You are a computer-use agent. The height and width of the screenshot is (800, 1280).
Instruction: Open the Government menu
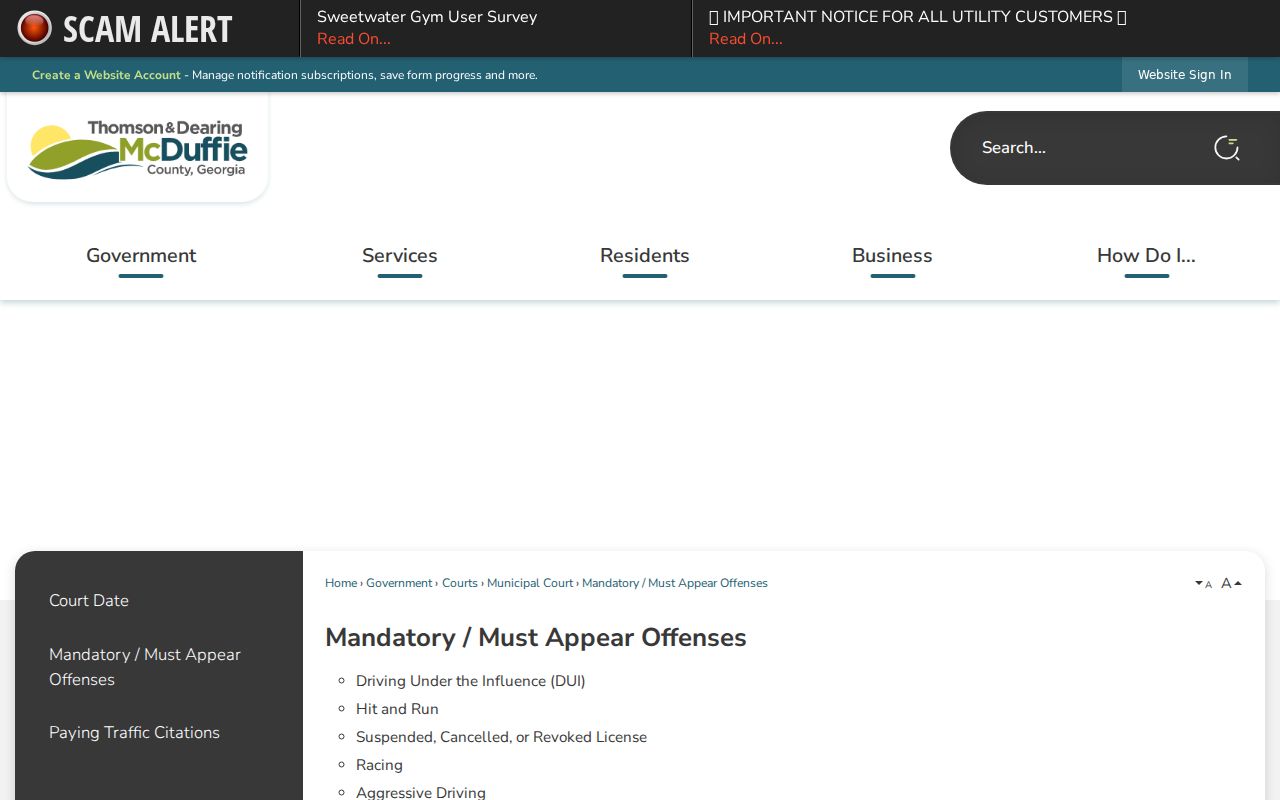[141, 256]
